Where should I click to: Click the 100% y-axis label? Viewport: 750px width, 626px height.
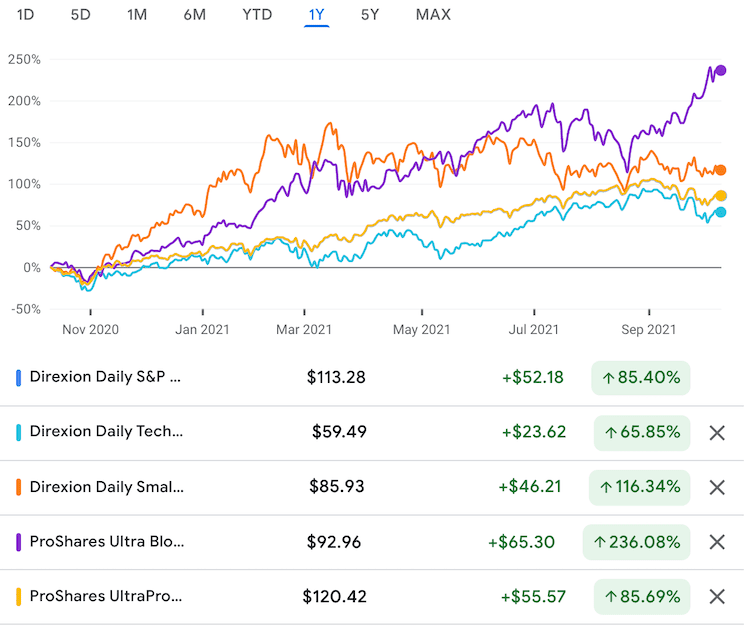[x=24, y=184]
